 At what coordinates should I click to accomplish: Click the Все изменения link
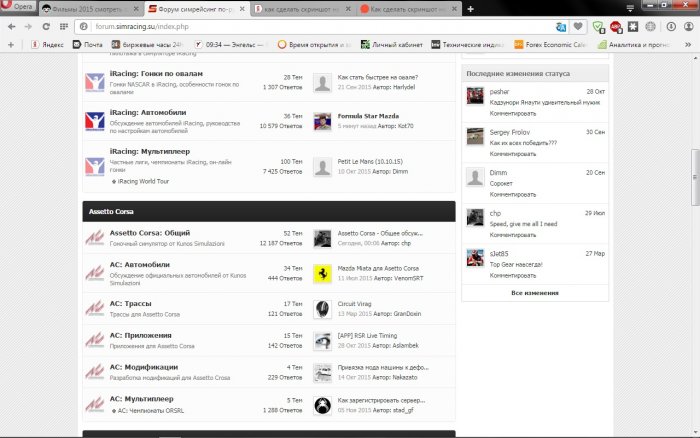click(534, 293)
